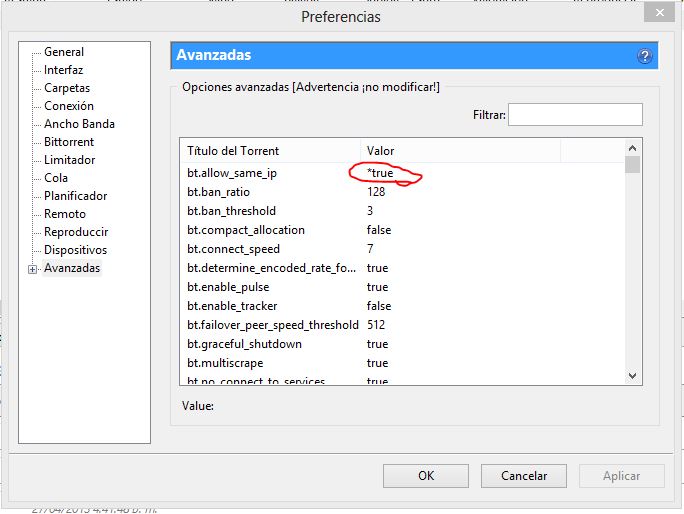Select the bt.multiscrape row
The width and height of the screenshot is (684, 514).
402,363
